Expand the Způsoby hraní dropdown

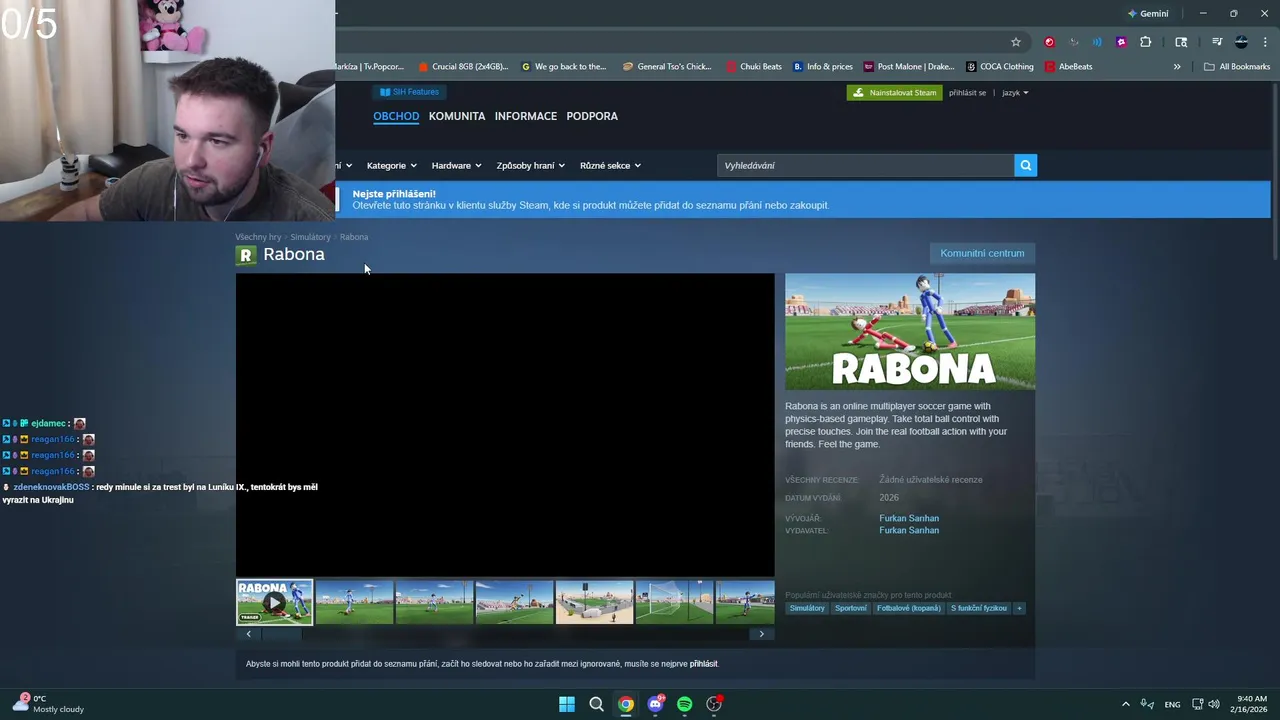pyautogui.click(x=530, y=165)
